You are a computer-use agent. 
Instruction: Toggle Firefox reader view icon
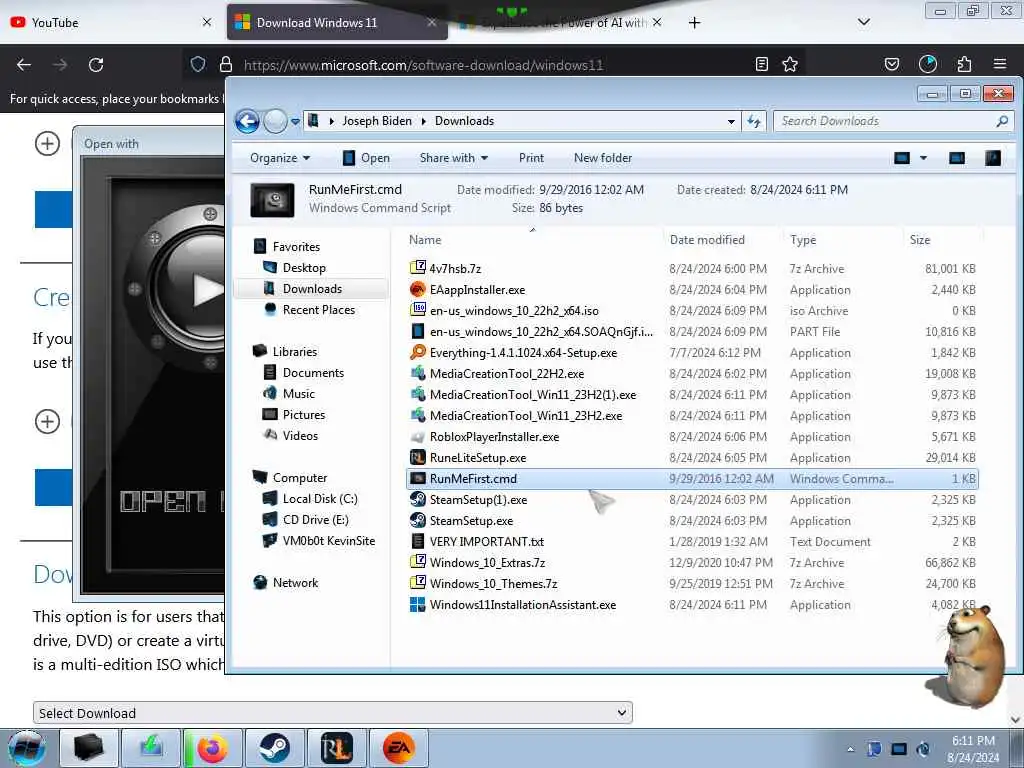coord(761,64)
